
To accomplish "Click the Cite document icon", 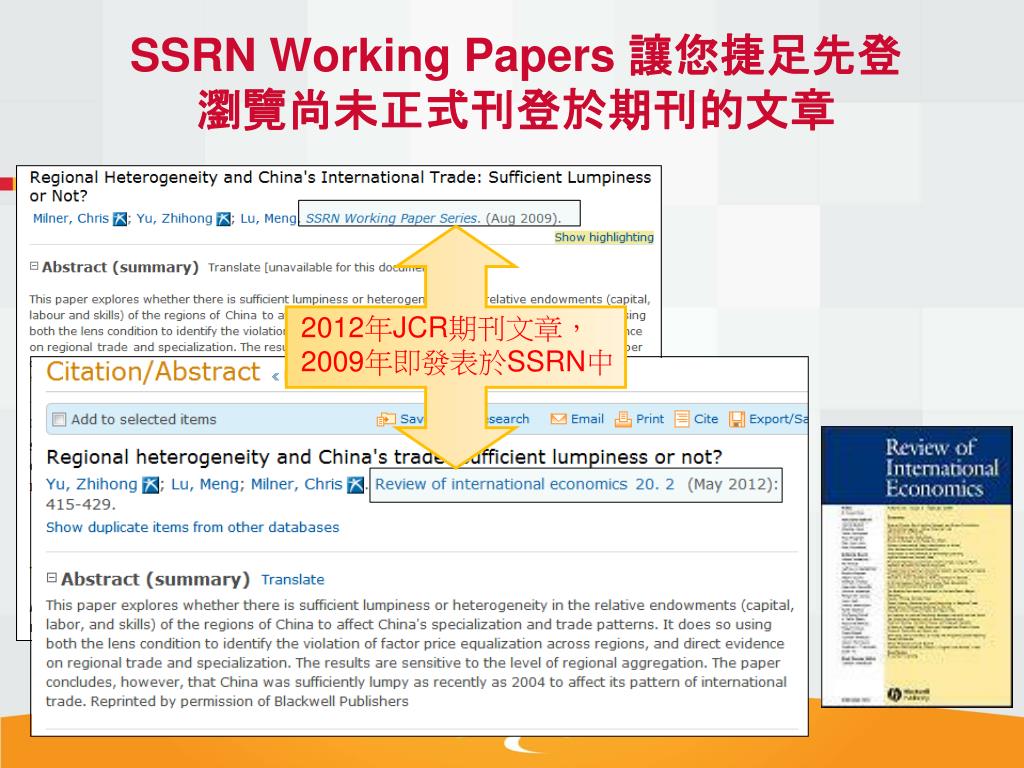I will tap(682, 419).
